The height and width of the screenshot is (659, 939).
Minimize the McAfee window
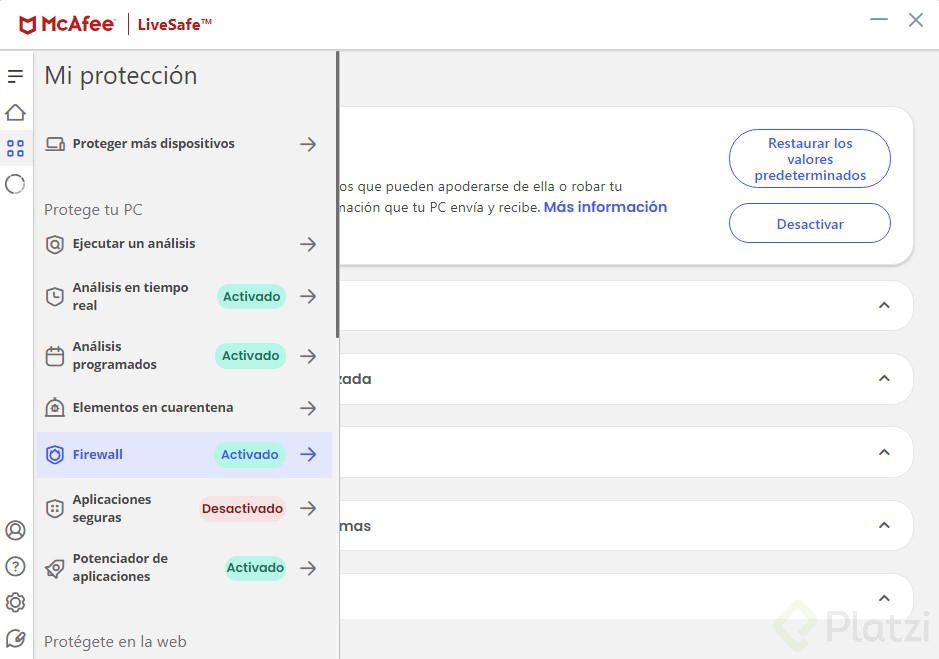(879, 19)
